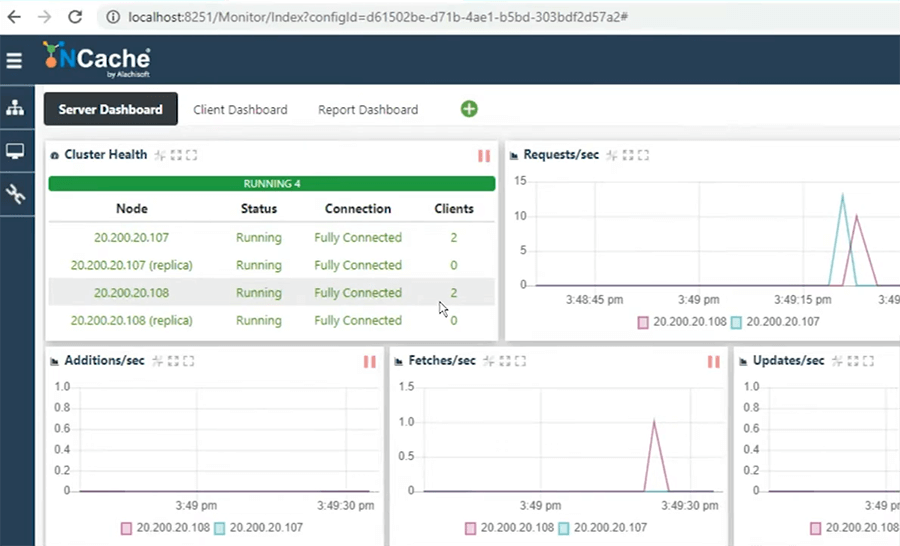Click the middle expand icon in Requests/sec header

pyautogui.click(x=628, y=155)
